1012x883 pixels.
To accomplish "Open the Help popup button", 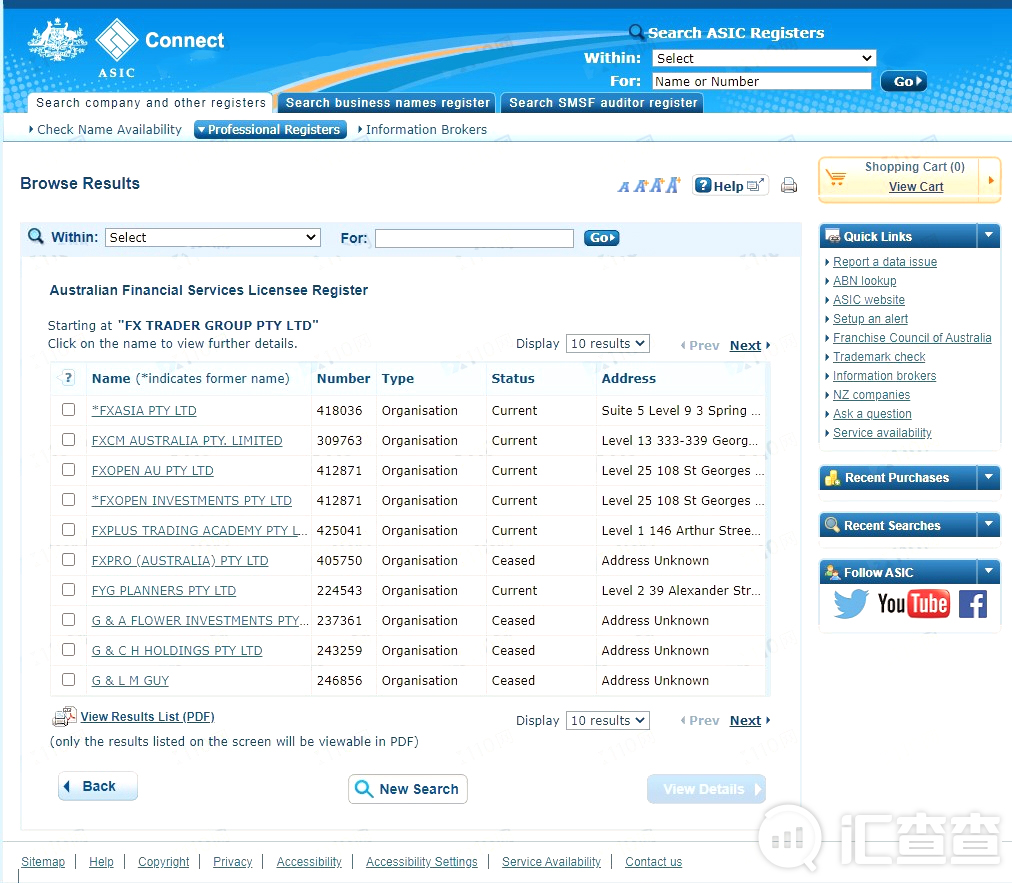I will tap(730, 186).
